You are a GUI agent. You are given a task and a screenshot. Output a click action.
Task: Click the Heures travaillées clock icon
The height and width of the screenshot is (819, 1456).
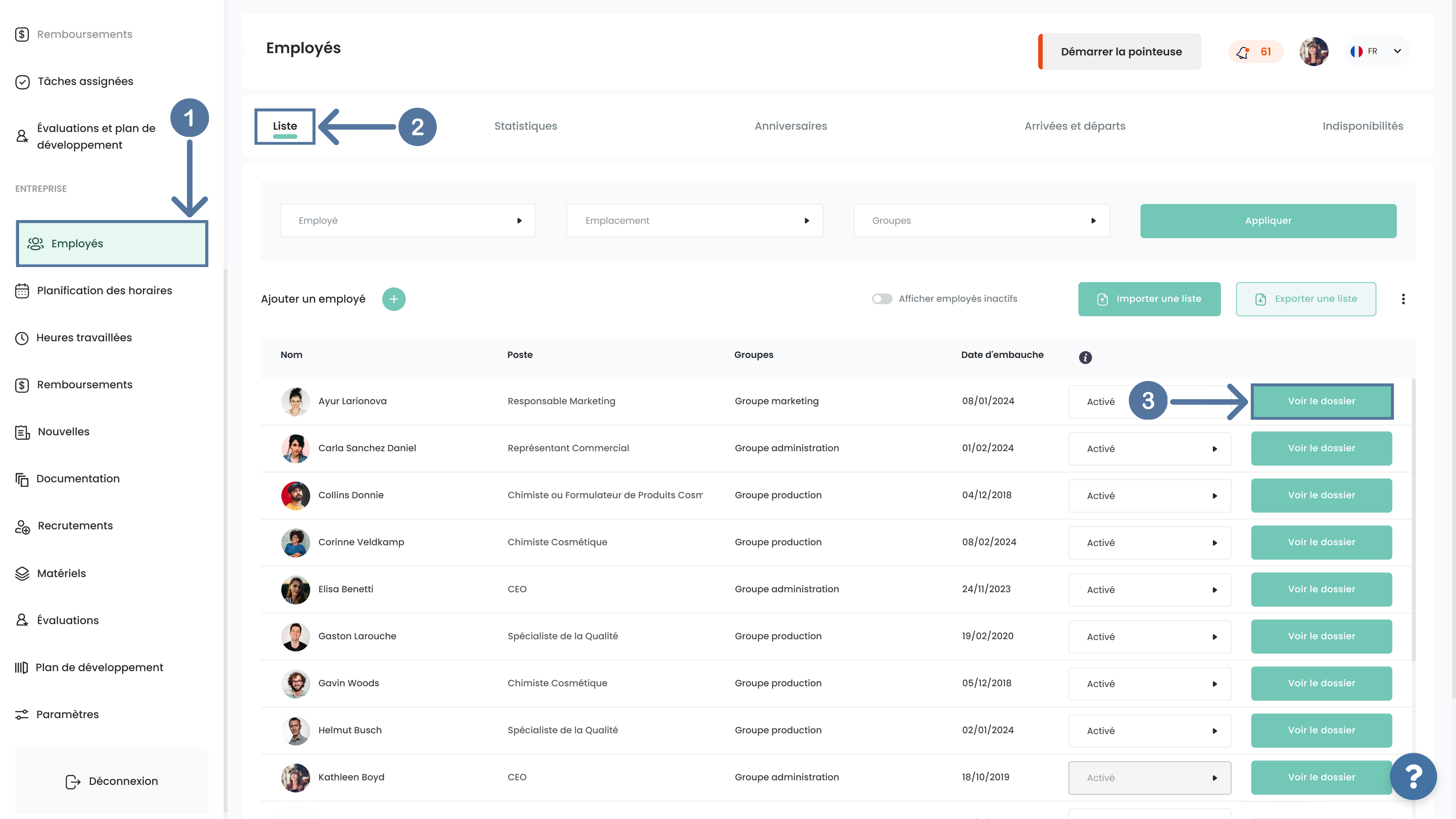click(22, 338)
